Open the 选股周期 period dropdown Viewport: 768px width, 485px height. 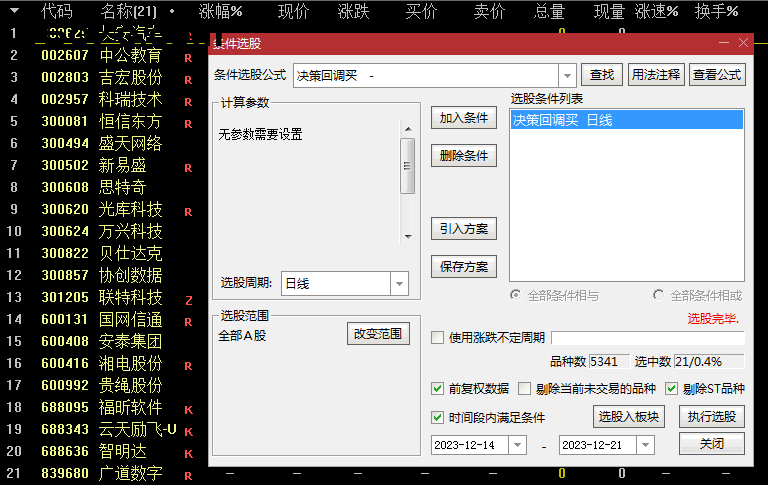tap(399, 284)
